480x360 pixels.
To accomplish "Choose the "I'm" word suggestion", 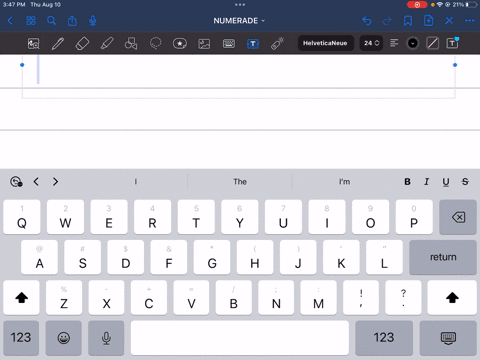I will pyautogui.click(x=345, y=182).
